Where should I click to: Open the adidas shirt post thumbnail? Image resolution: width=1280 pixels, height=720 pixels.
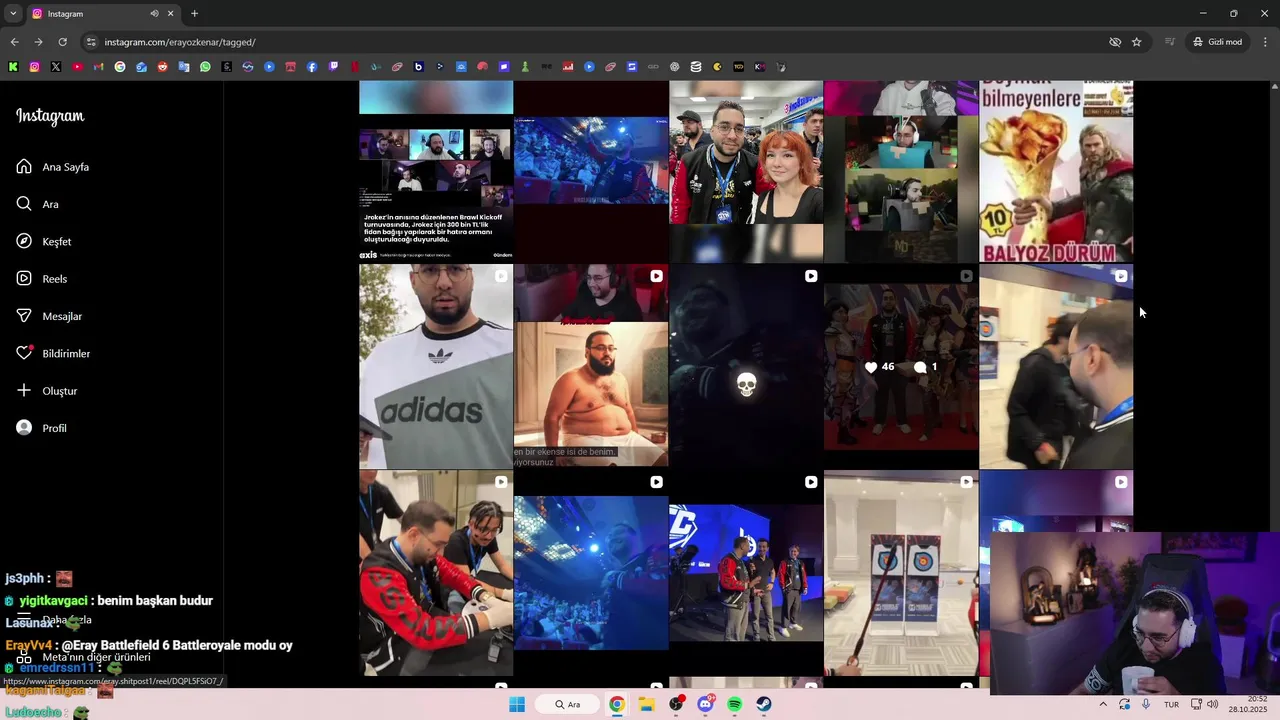tap(436, 366)
